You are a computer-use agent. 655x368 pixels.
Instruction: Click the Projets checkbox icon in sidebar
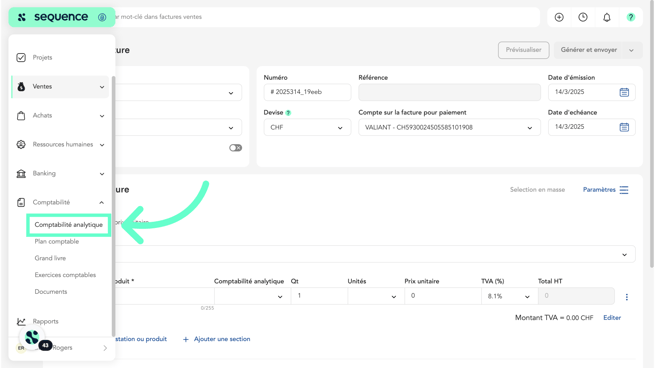coord(21,57)
